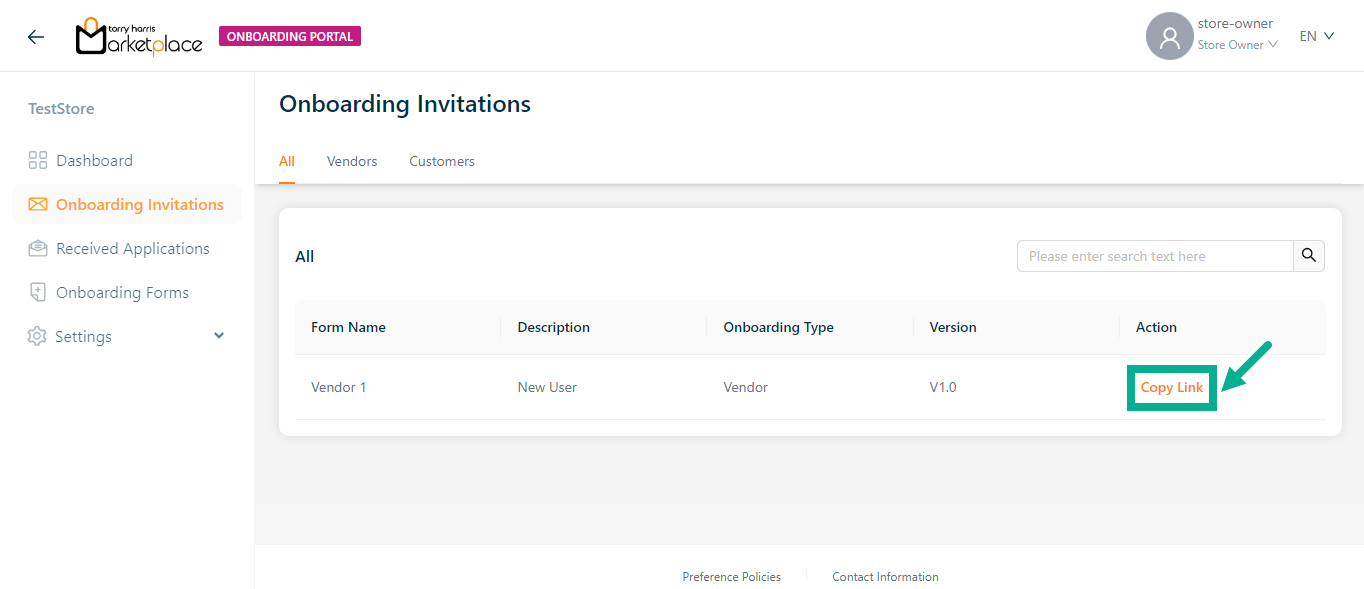Click the Torry Harris Marketplace logo
This screenshot has height=589, width=1364.
tap(139, 37)
